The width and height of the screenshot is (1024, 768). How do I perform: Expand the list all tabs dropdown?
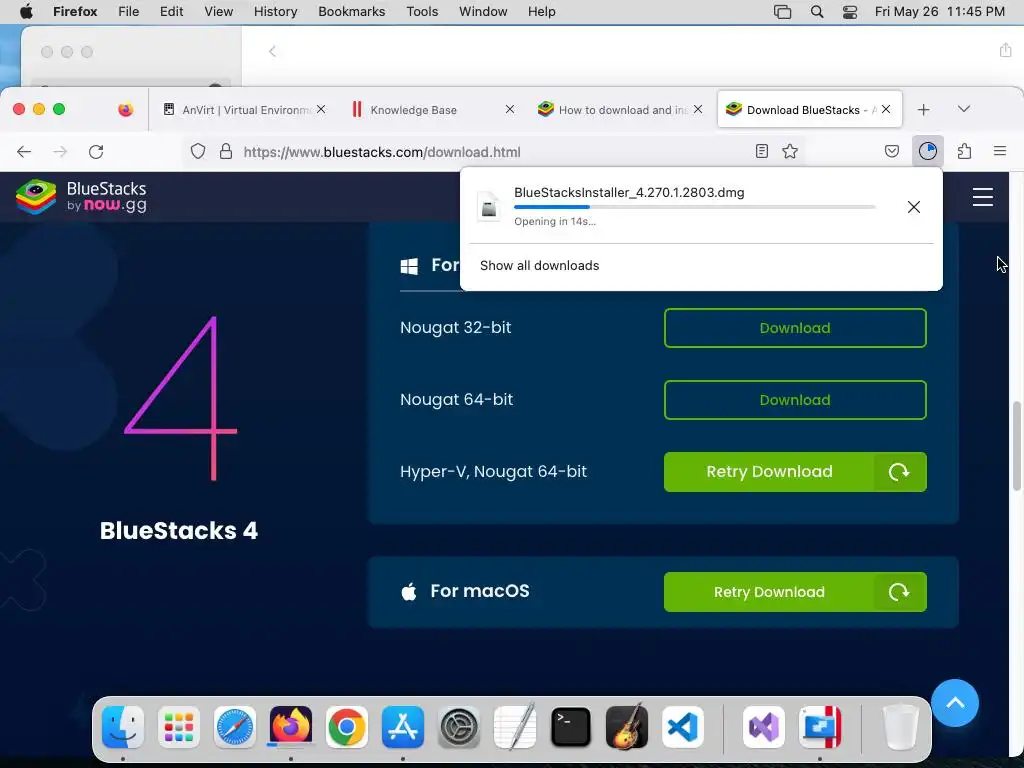pyautogui.click(x=964, y=109)
